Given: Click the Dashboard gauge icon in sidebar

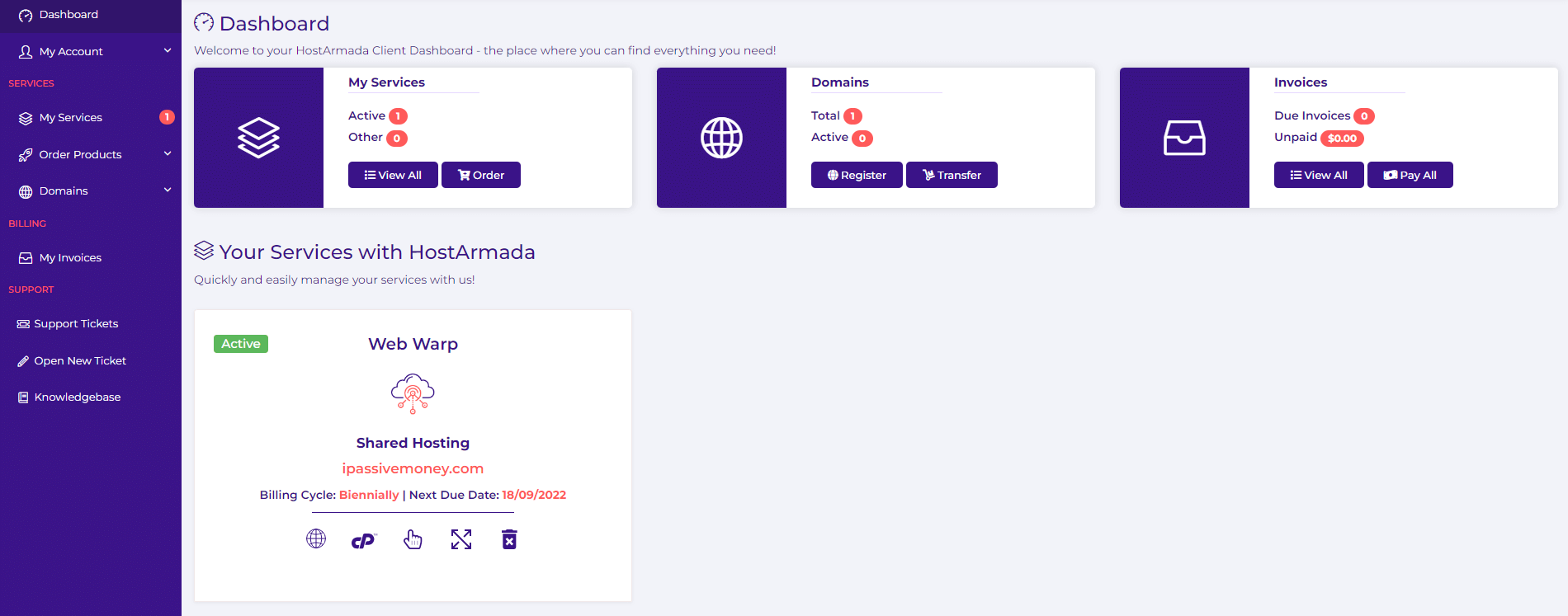Looking at the screenshot, I should (x=26, y=15).
